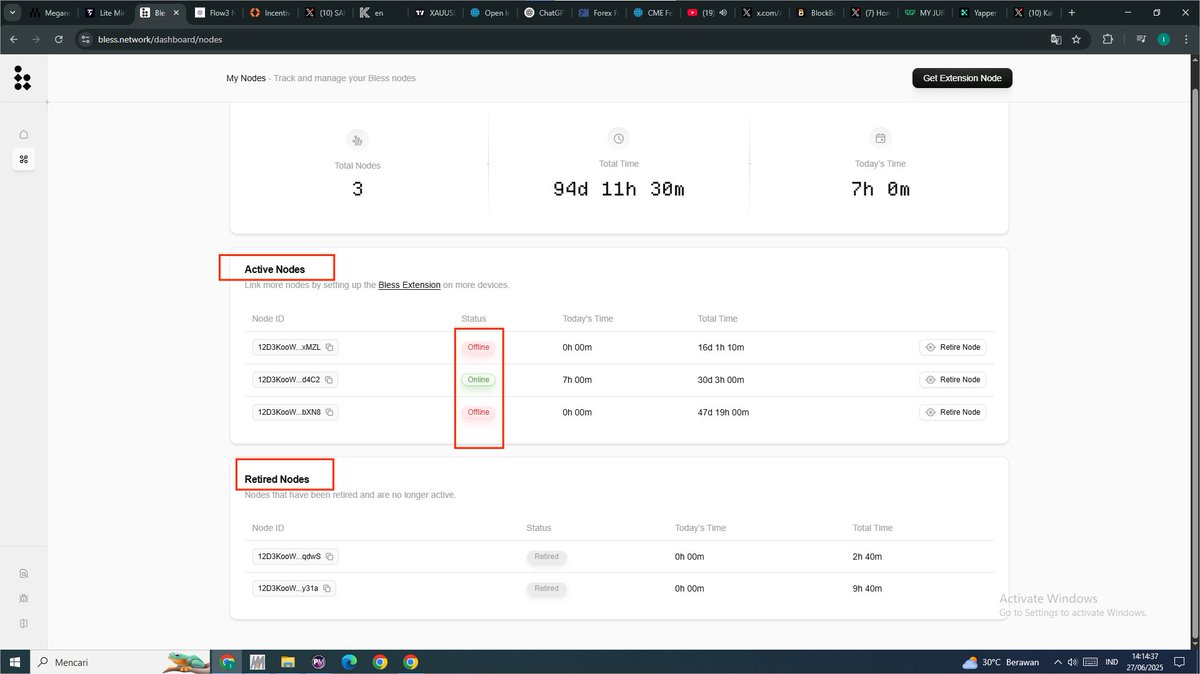Image resolution: width=1200 pixels, height=674 pixels.
Task: Click today's time value 7h 00m
Action: click(x=577, y=380)
